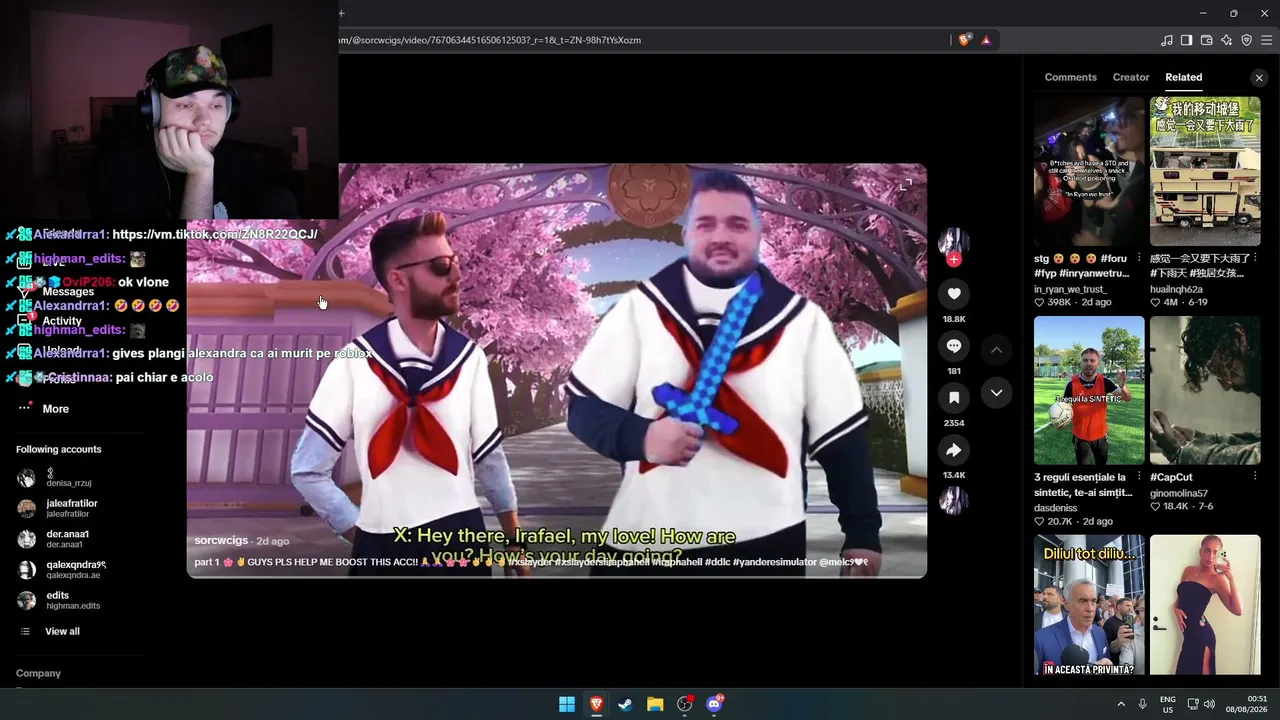Share the video using the arrow icon
This screenshot has width=1280, height=720.
[x=954, y=450]
